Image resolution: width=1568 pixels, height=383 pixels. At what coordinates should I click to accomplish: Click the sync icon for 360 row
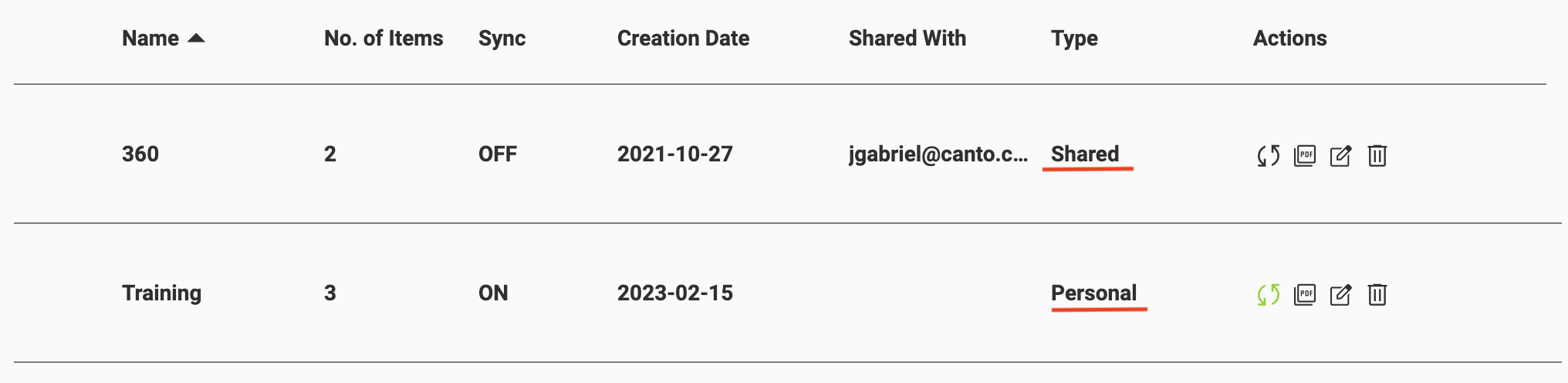[x=1269, y=156]
